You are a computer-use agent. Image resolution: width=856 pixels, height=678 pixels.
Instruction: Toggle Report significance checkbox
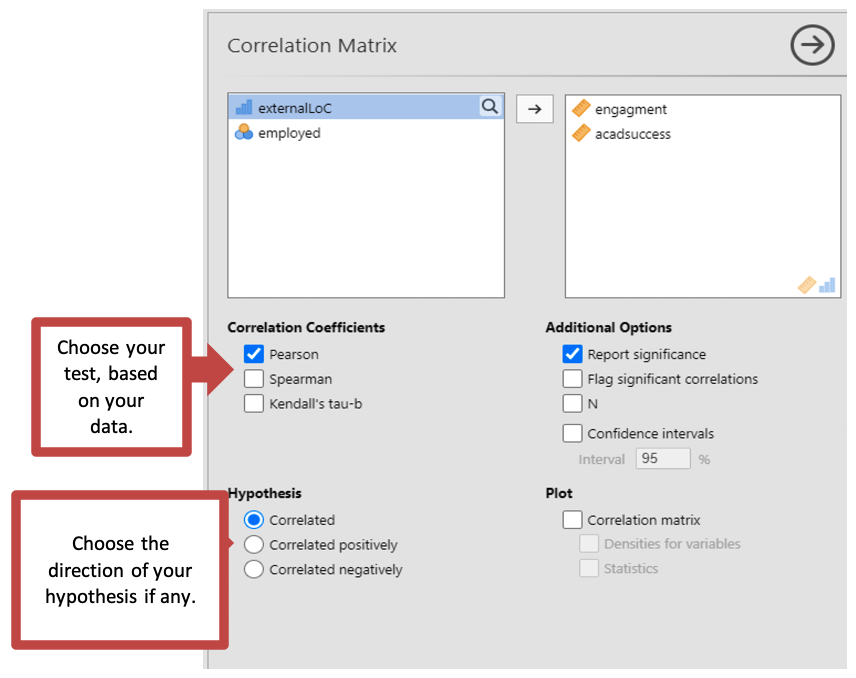(572, 354)
